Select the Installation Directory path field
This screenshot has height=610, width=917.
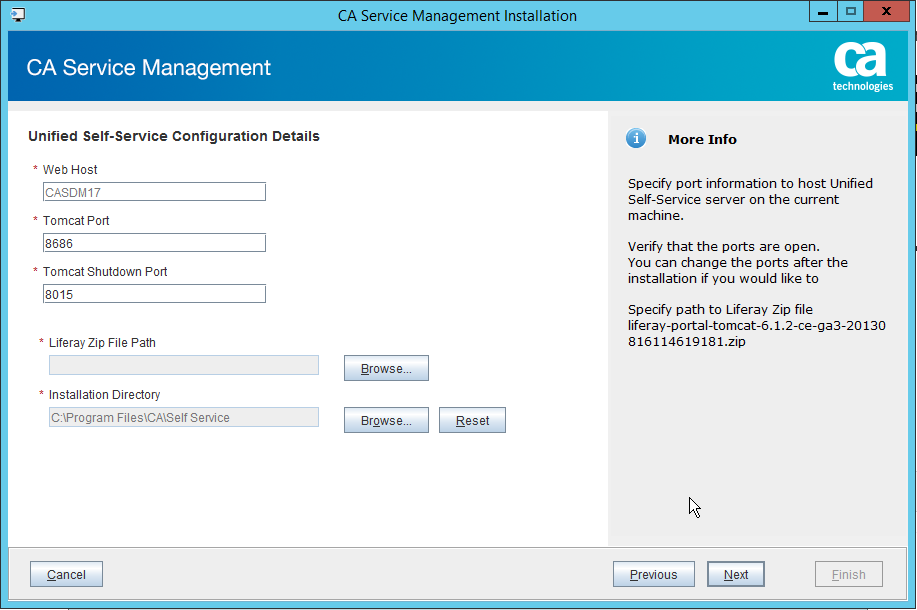coord(183,416)
